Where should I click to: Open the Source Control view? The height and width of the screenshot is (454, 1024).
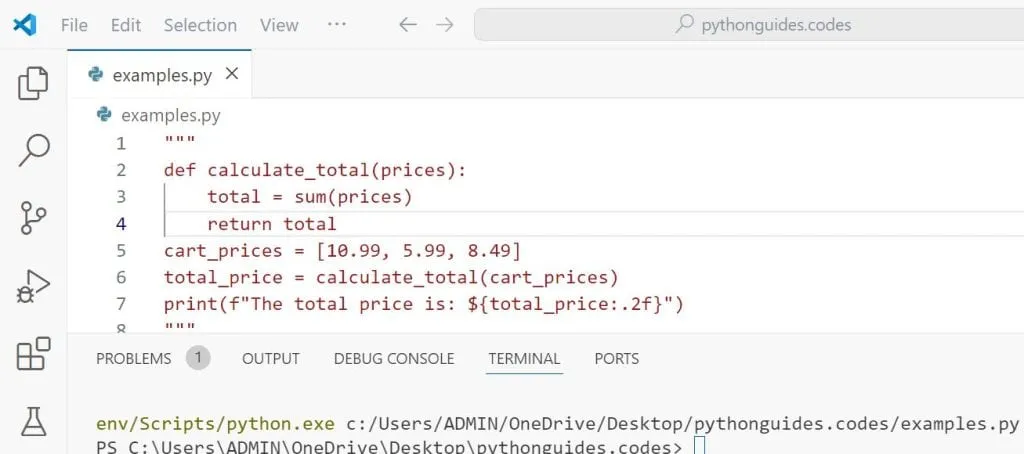click(x=33, y=218)
